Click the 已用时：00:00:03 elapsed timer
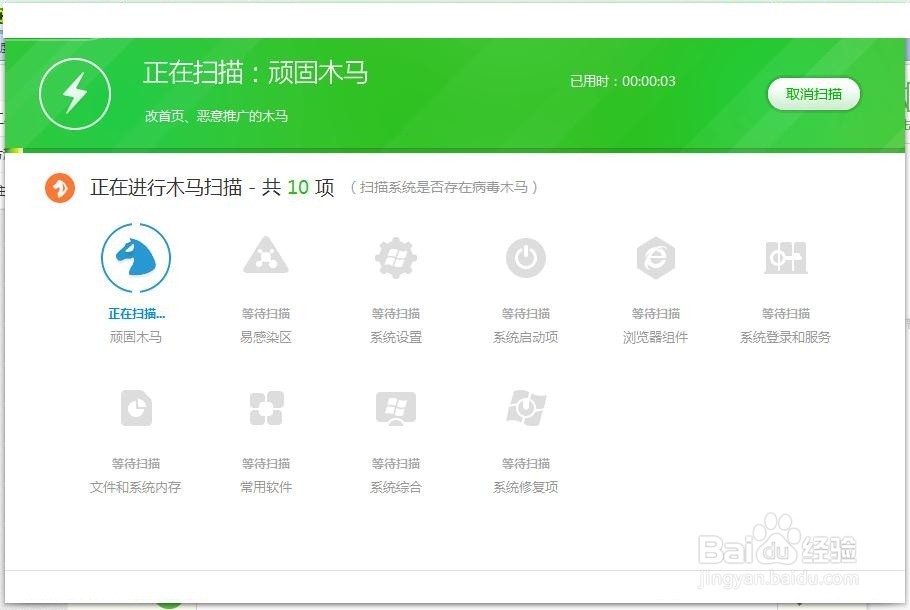This screenshot has height=610, width=910. click(623, 81)
